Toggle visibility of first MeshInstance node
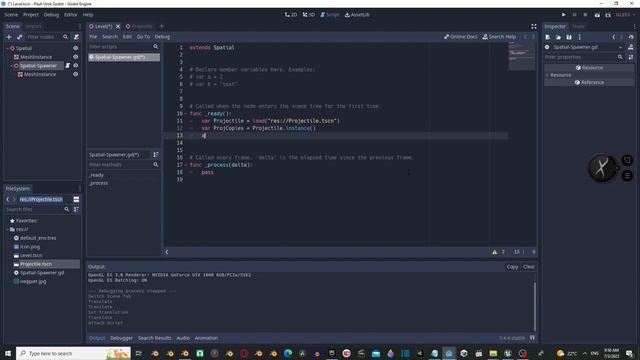Viewport: 640px width, 360px height. (x=76, y=57)
